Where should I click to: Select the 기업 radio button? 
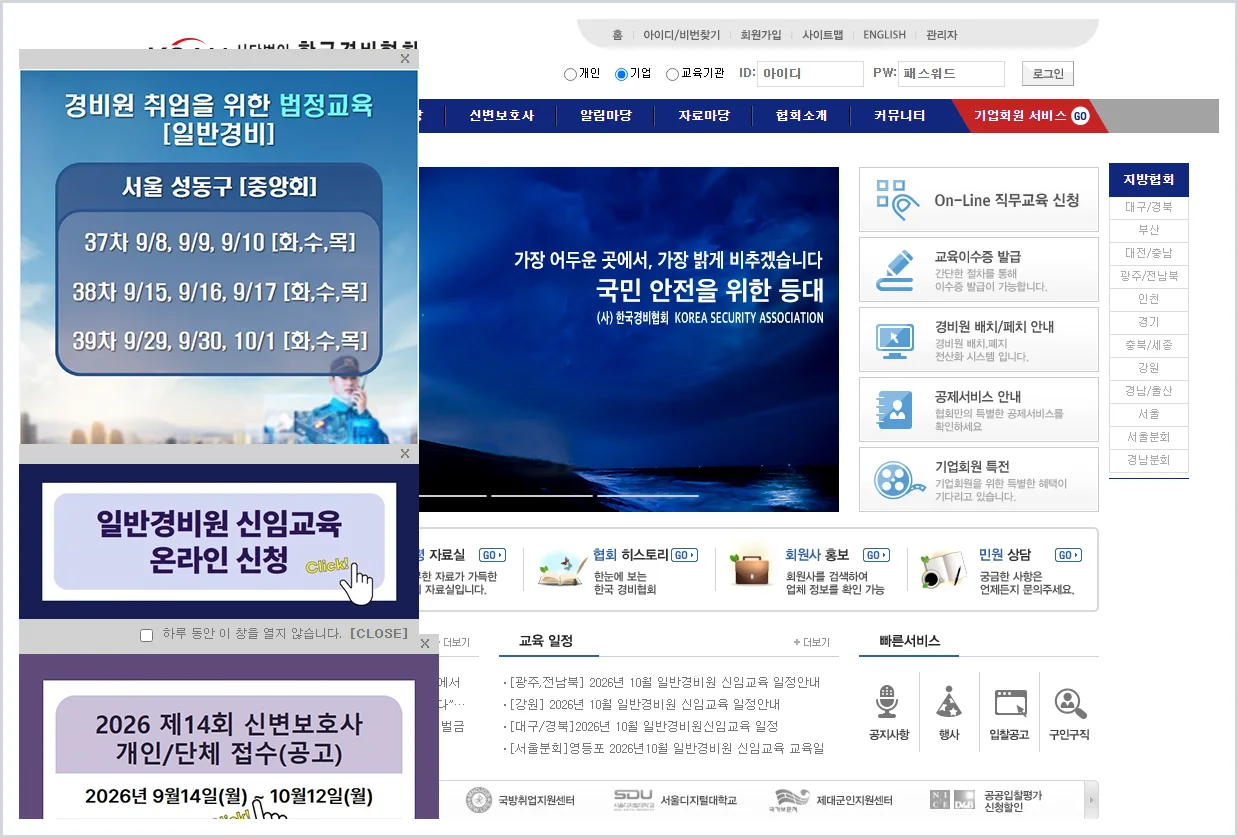pos(621,74)
